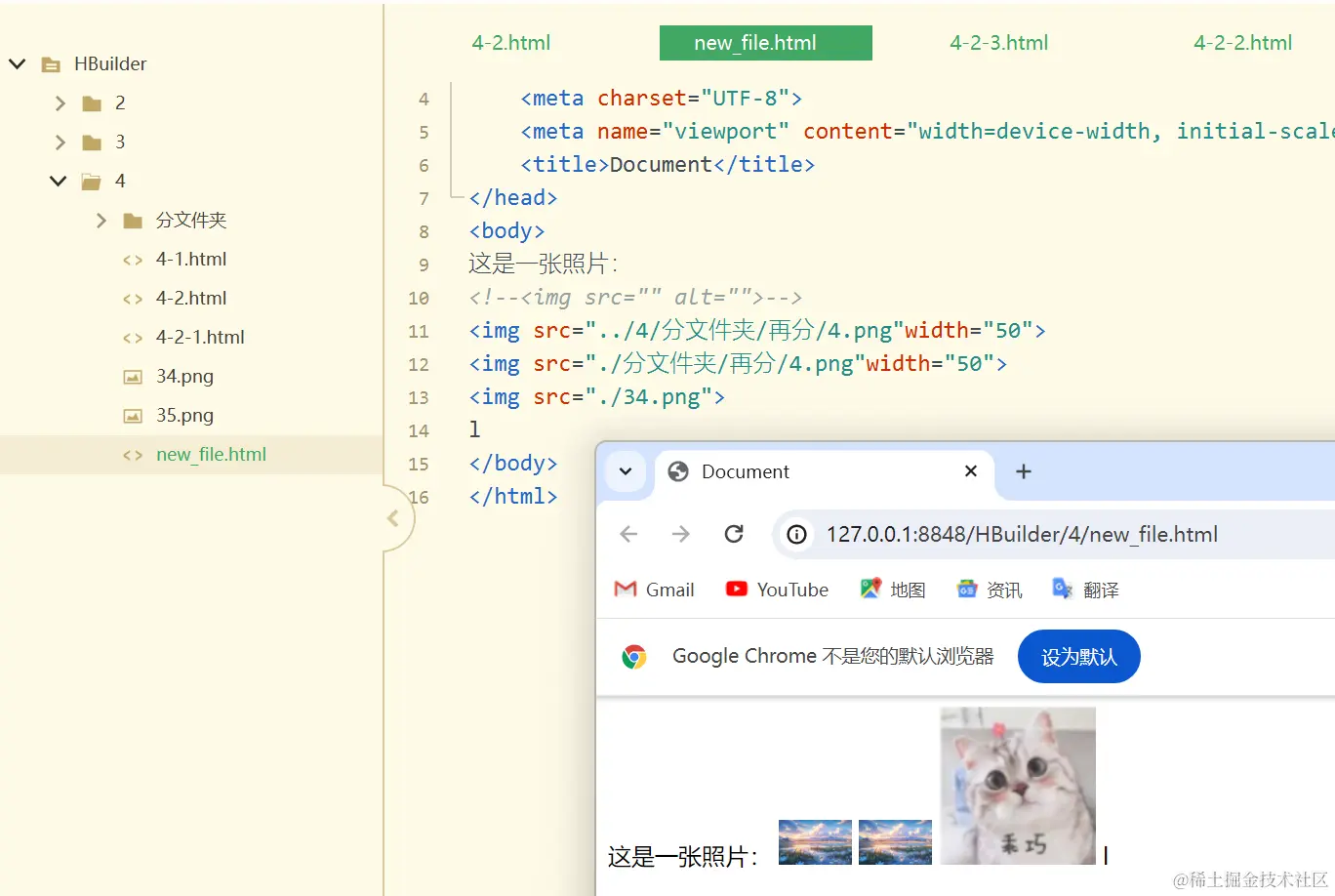This screenshot has height=896, width=1335.
Task: Reload the page in Chrome
Action: click(734, 534)
